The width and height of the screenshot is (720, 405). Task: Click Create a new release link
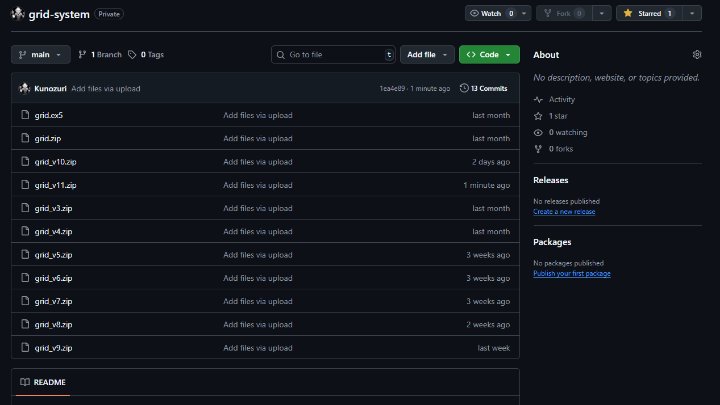coord(564,212)
